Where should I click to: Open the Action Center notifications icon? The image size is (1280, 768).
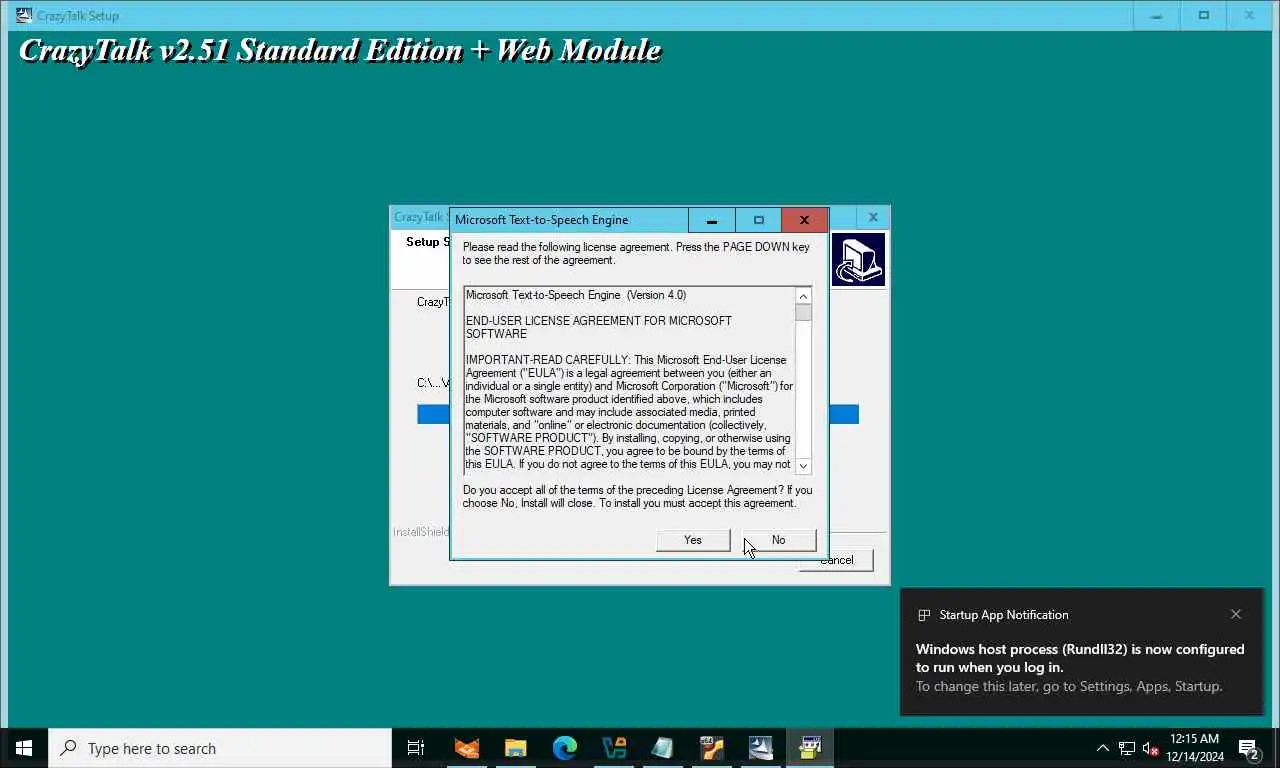[x=1248, y=748]
